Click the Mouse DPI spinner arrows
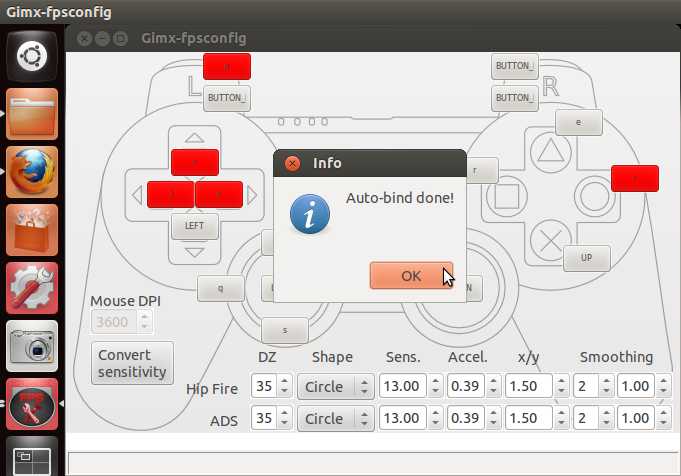Viewport: 681px width, 476px height. (145, 322)
